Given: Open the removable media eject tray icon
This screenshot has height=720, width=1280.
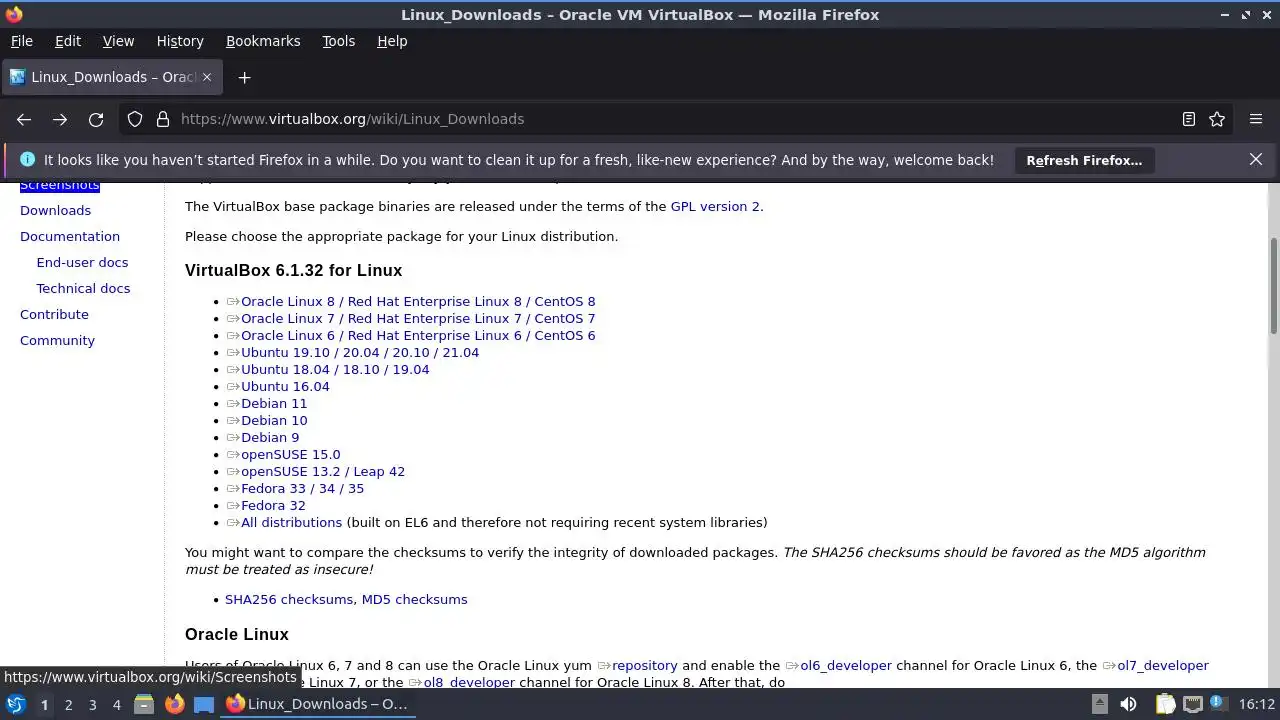Looking at the screenshot, I should click(x=1099, y=704).
